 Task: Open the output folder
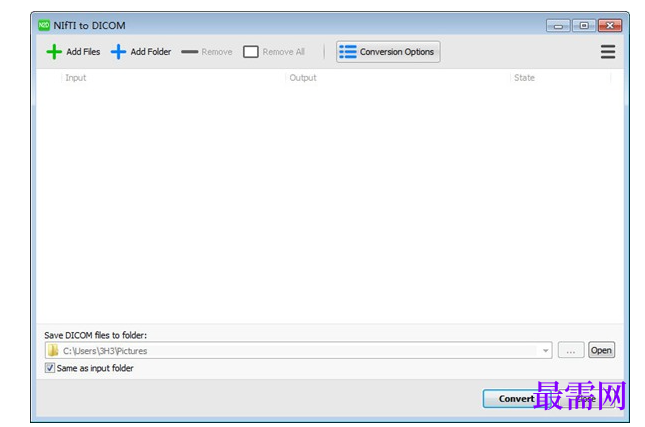601,350
